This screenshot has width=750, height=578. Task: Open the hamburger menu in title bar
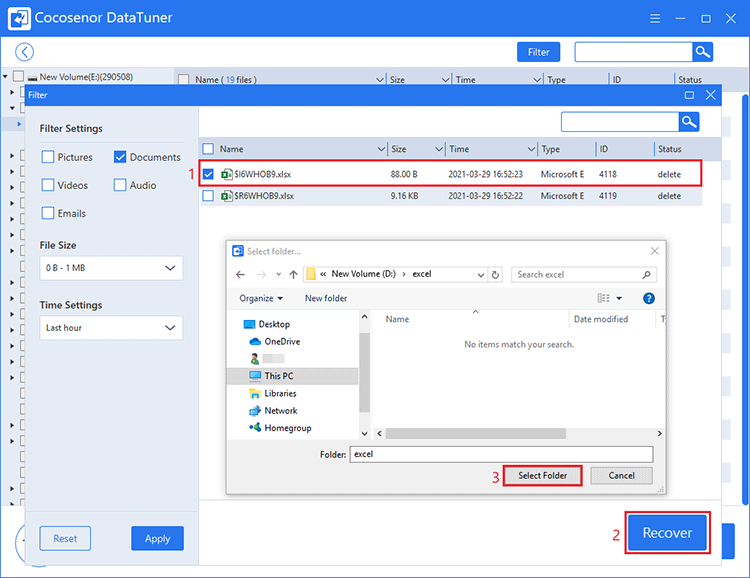coord(655,19)
